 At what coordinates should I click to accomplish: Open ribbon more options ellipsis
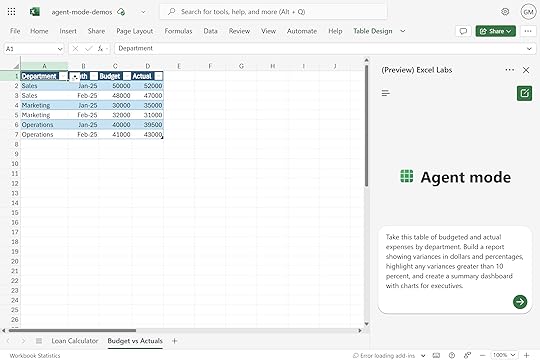pos(528,31)
